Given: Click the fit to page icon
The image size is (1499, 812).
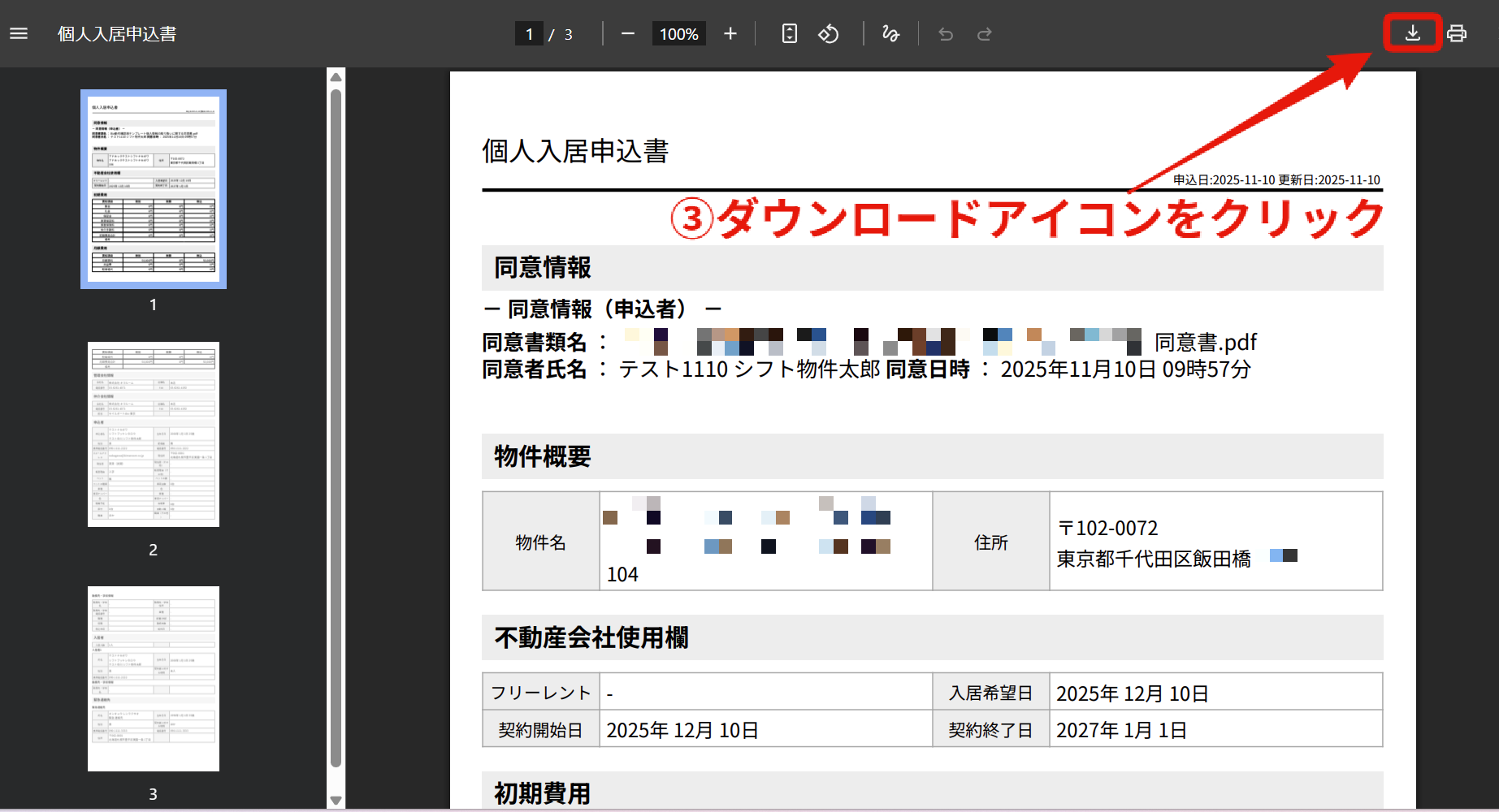Looking at the screenshot, I should pyautogui.click(x=789, y=33).
